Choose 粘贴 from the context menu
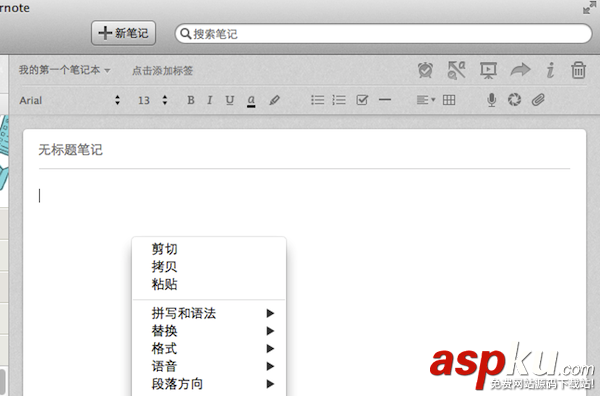Image resolution: width=600 pixels, height=396 pixels. pos(209,284)
